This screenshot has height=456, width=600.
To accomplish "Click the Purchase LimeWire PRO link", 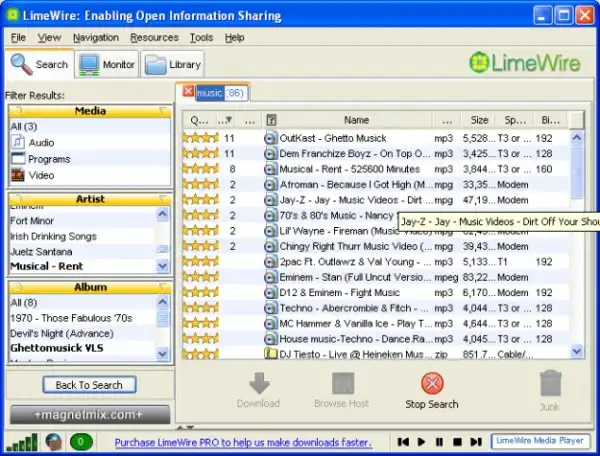I will click(x=245, y=442).
